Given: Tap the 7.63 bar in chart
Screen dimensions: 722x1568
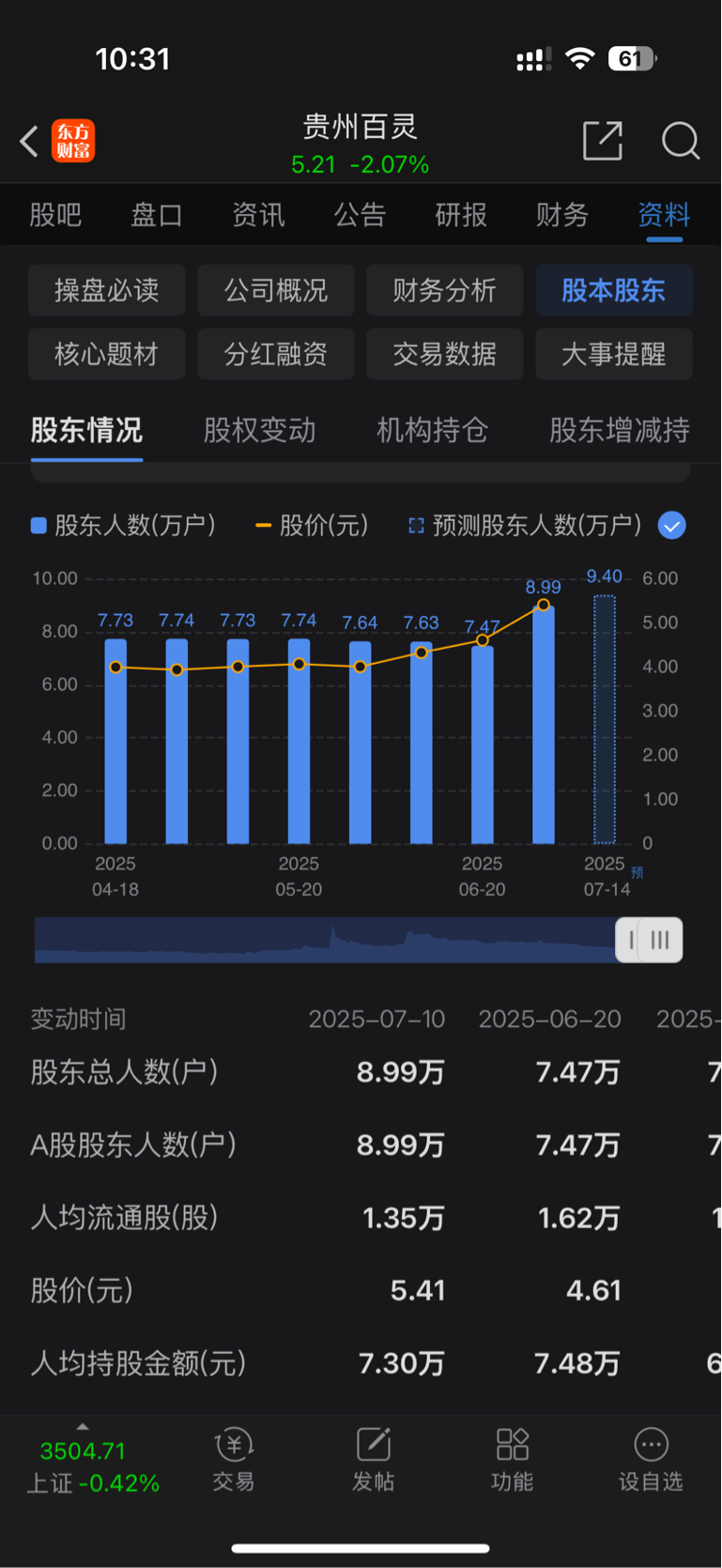Looking at the screenshot, I should point(422,743).
